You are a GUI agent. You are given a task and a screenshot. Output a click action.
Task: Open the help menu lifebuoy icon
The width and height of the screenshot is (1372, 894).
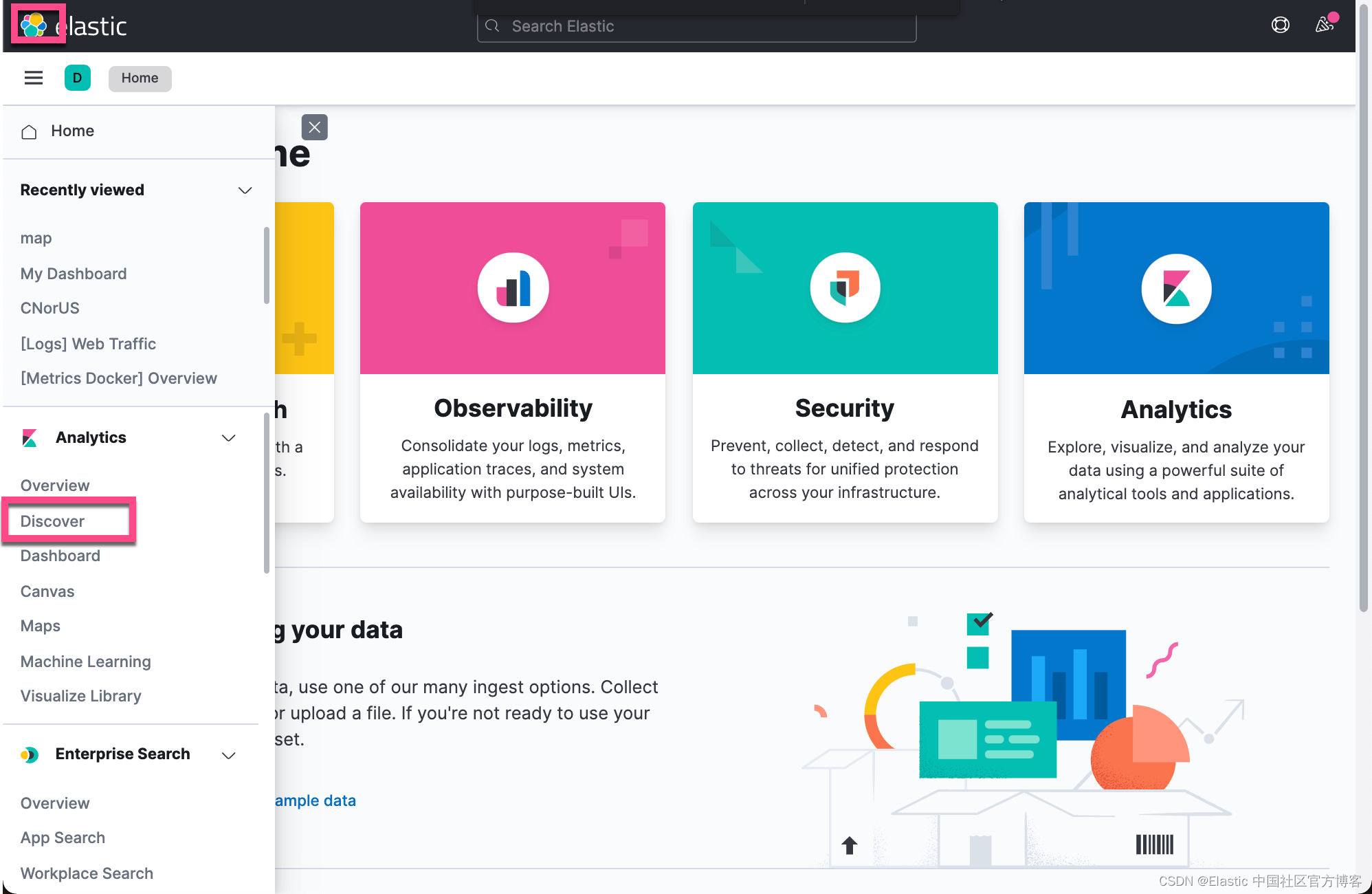[x=1280, y=25]
